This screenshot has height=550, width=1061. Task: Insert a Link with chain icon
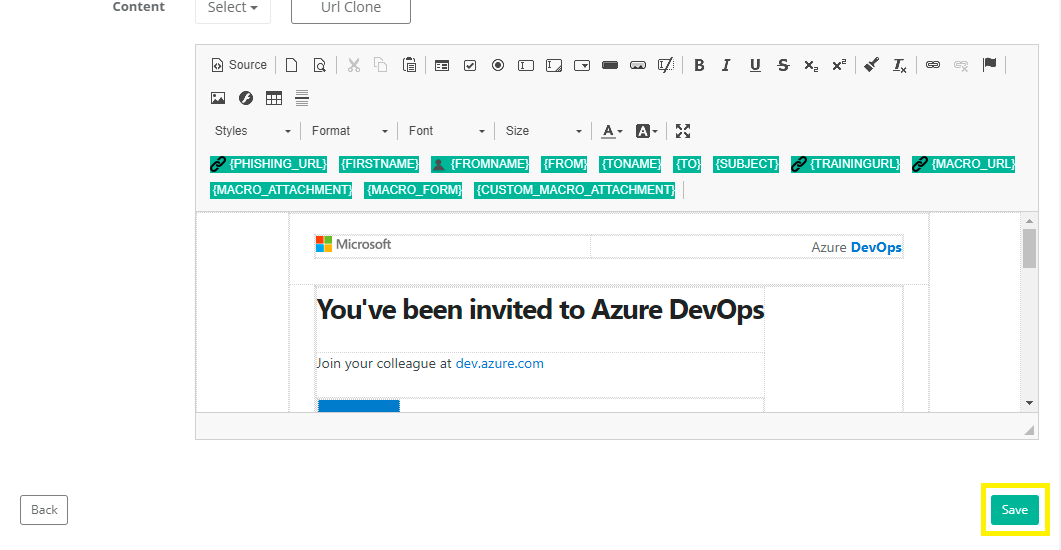pos(932,65)
